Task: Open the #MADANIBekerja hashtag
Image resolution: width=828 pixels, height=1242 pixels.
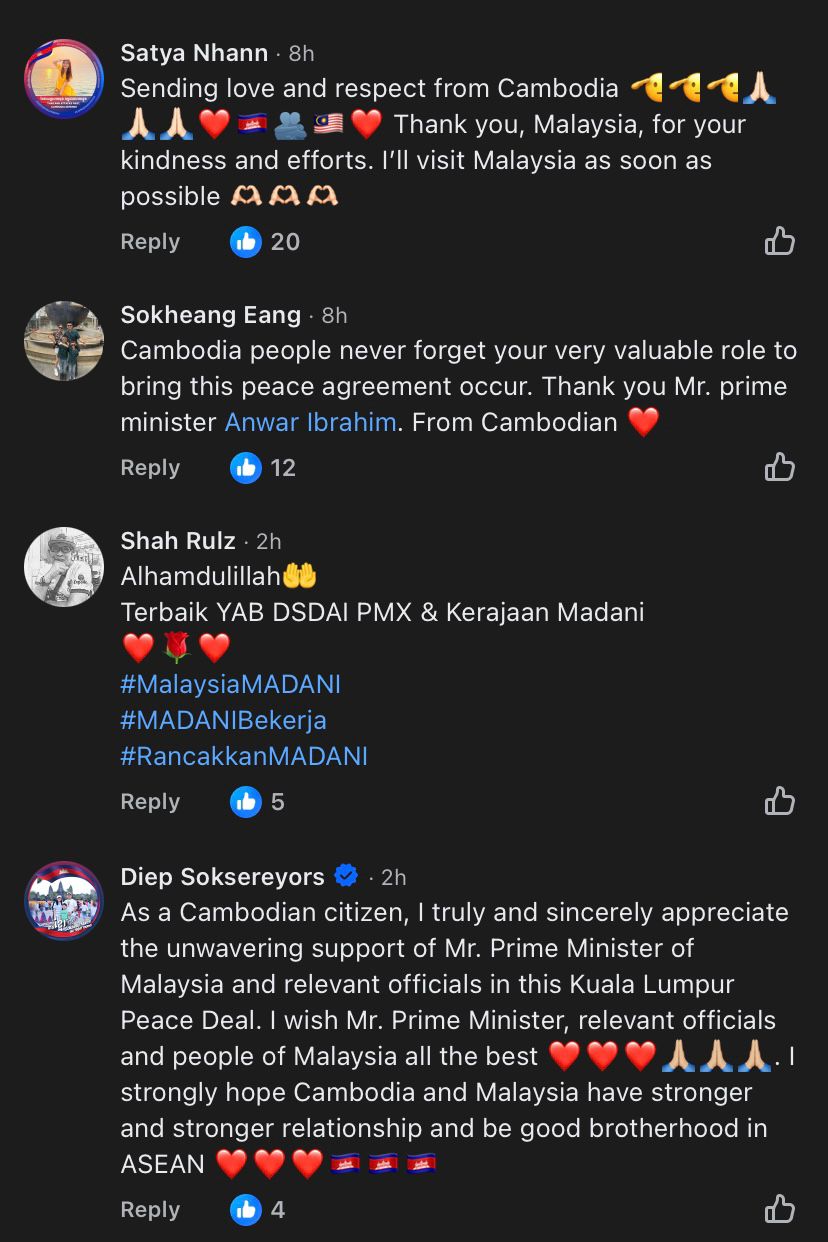Action: (x=223, y=720)
